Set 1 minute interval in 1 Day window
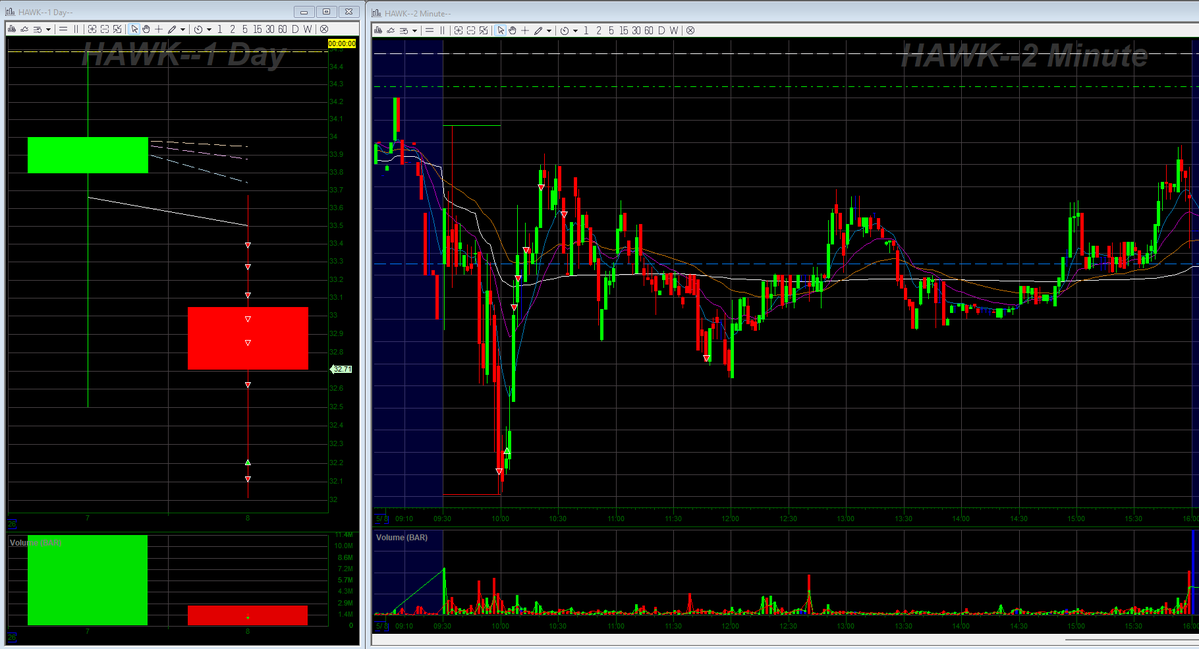Screen dimensions: 1199x649 click(219, 29)
